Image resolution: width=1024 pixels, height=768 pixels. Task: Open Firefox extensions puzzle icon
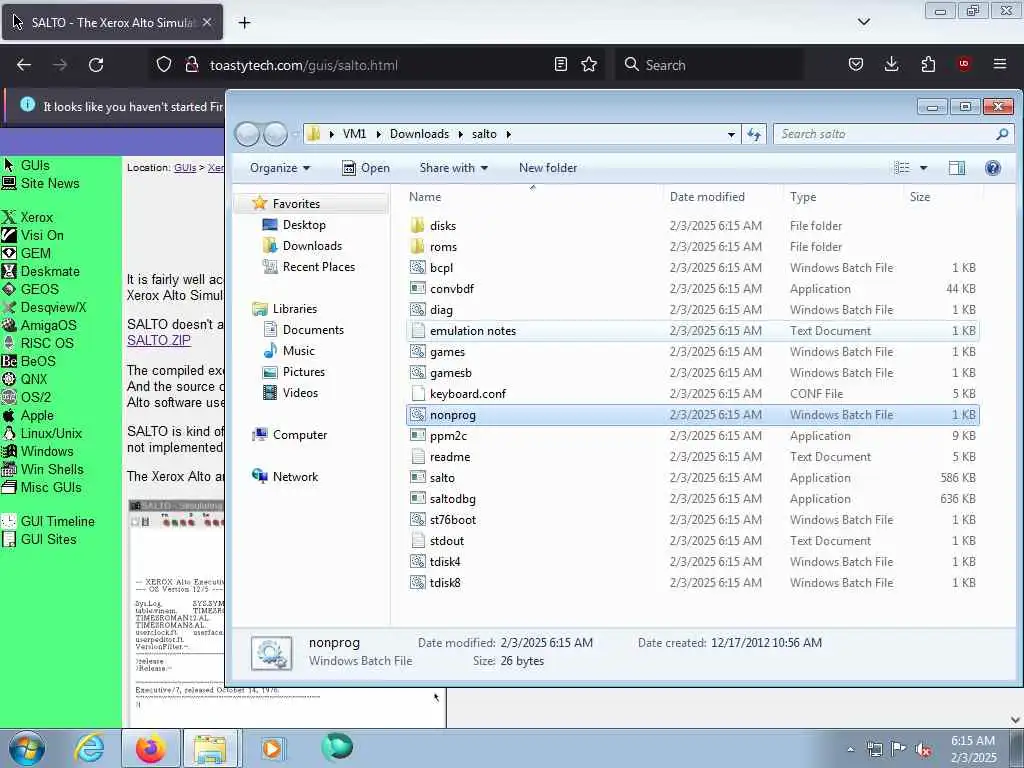pyautogui.click(x=928, y=64)
